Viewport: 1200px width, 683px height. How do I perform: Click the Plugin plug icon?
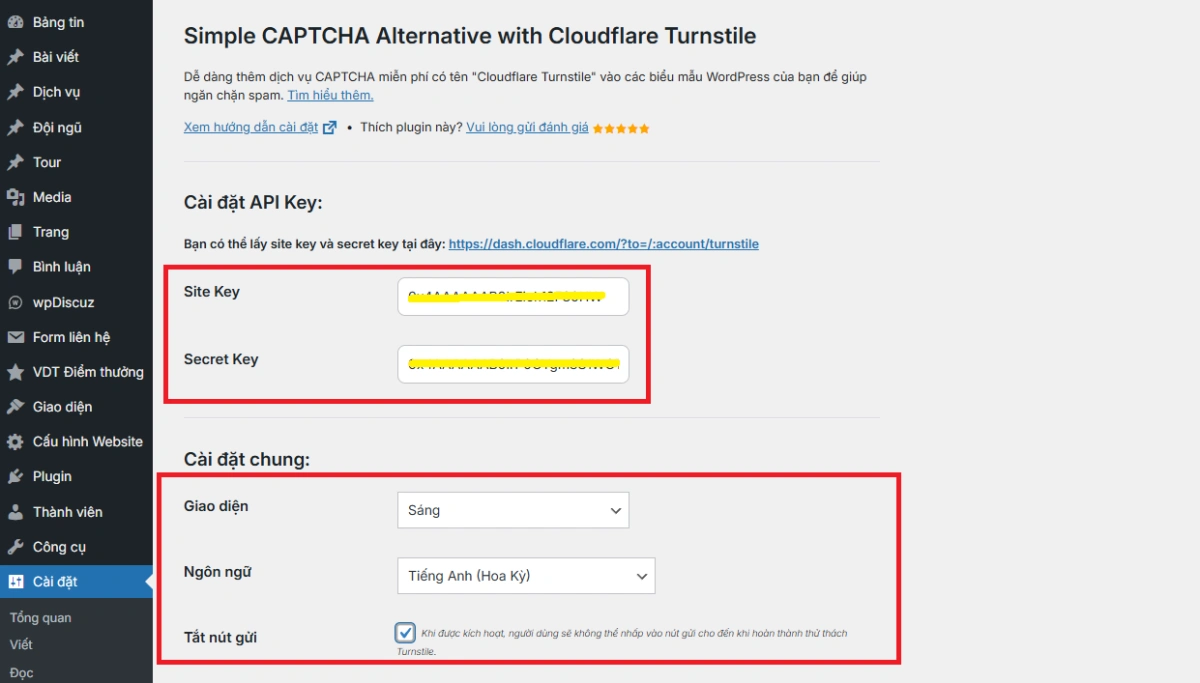pos(15,477)
